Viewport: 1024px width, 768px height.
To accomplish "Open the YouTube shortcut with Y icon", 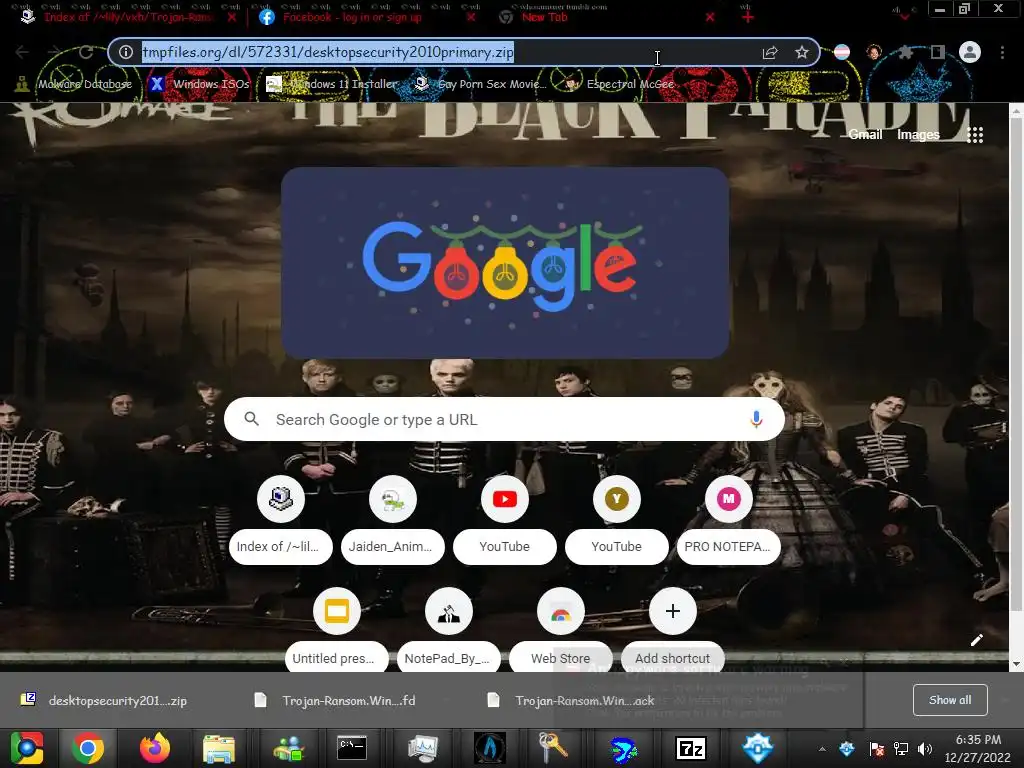I will point(616,521).
